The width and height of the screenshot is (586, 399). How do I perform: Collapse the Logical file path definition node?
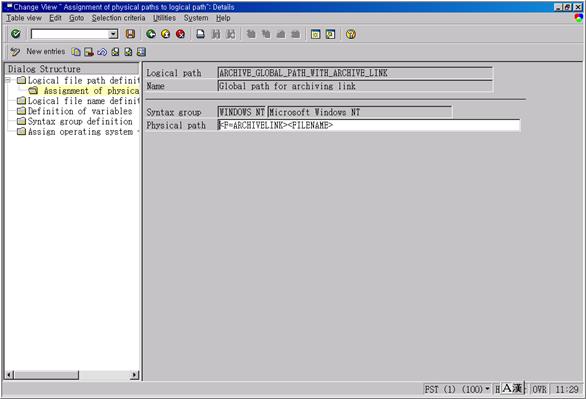pos(8,80)
